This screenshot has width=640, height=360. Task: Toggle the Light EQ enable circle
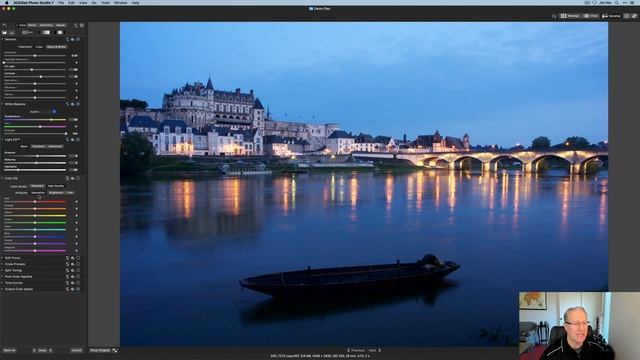pyautogui.click(x=78, y=140)
